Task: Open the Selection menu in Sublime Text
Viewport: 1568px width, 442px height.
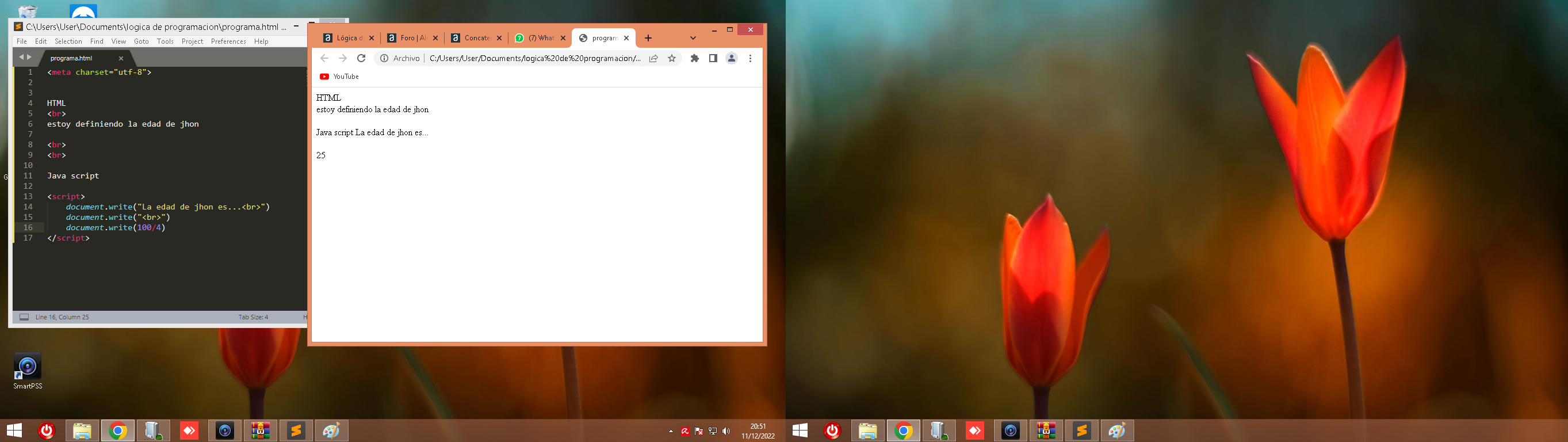Action: coord(68,41)
